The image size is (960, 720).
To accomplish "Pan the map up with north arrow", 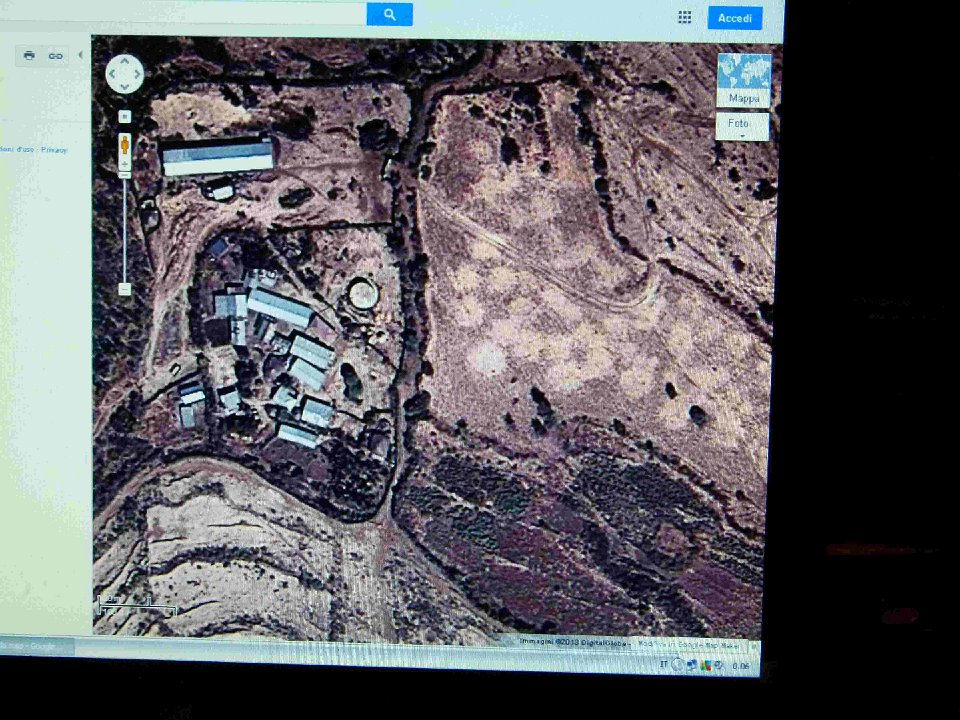I will [125, 61].
